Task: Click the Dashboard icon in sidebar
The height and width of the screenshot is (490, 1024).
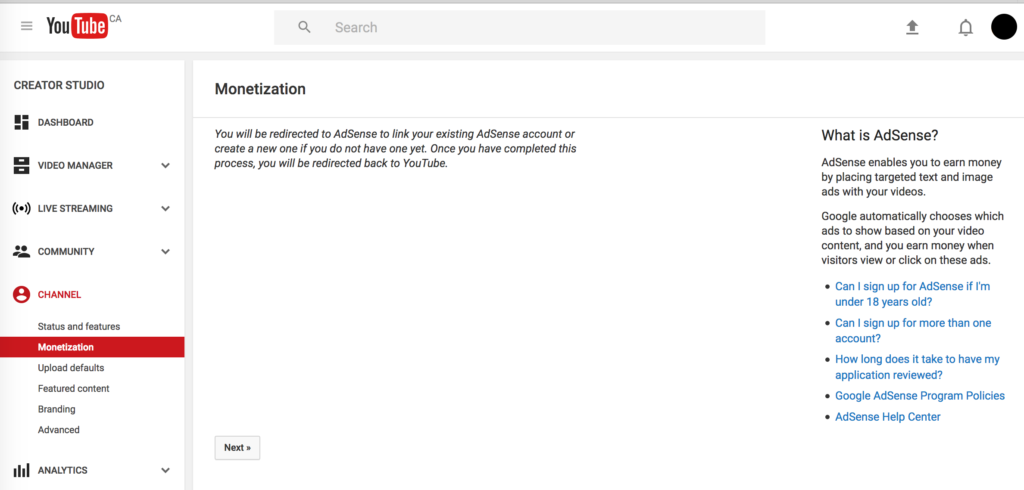Action: (22, 122)
